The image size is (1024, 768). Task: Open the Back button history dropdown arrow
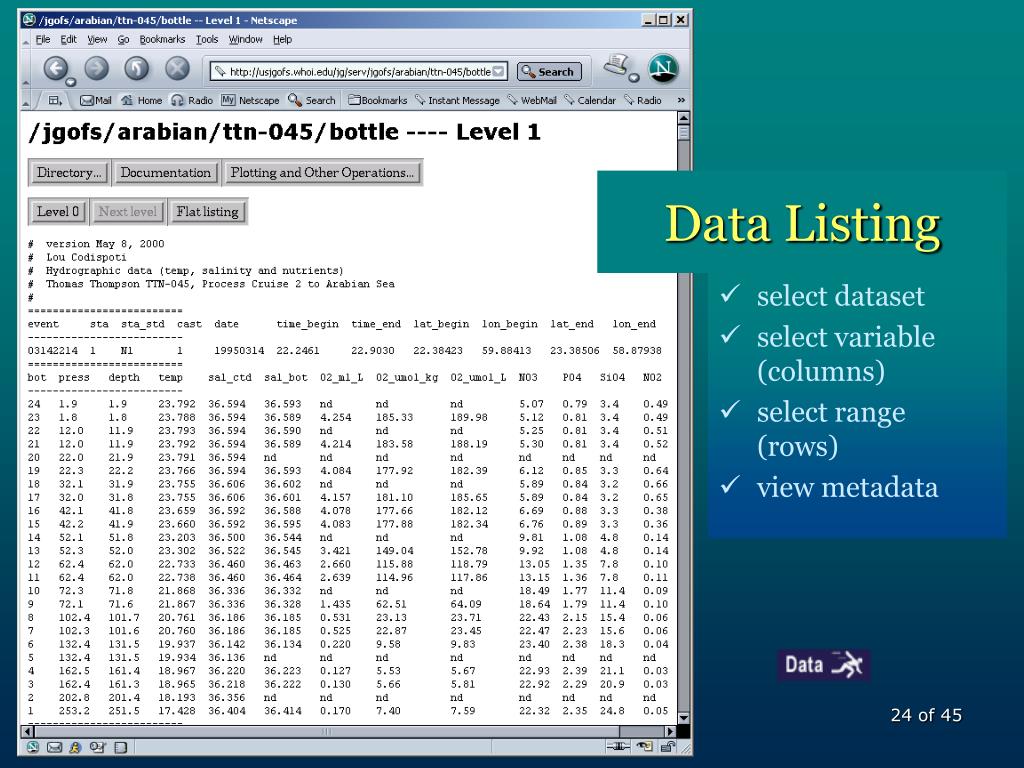pyautogui.click(x=70, y=82)
